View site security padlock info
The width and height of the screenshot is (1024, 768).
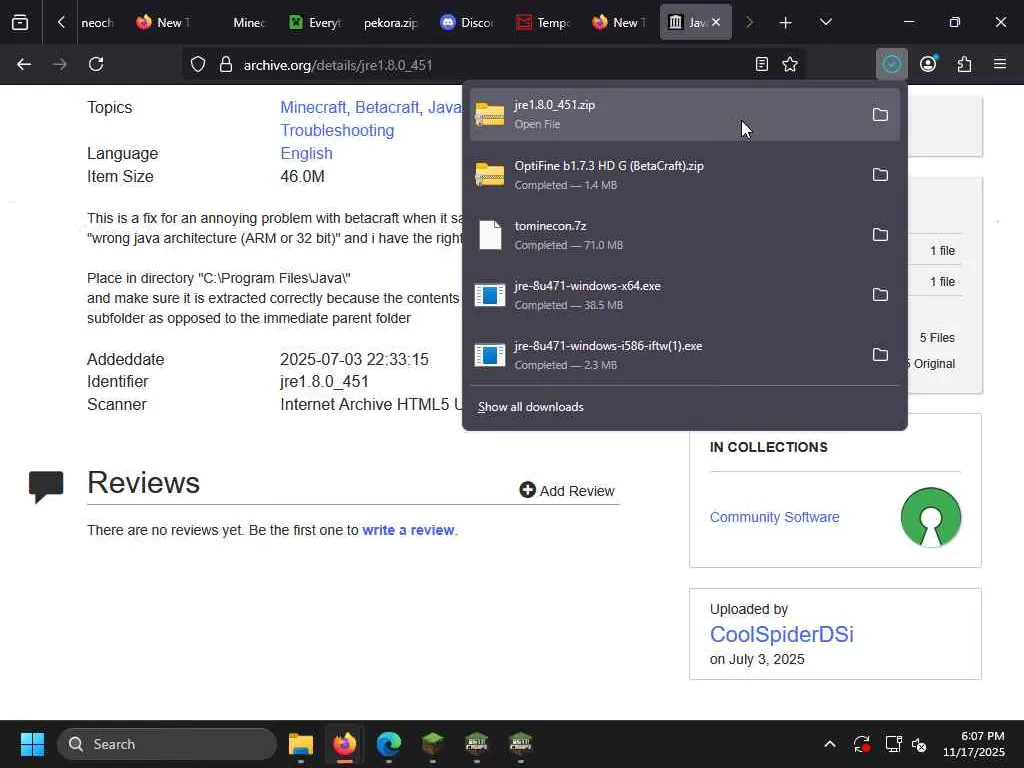point(226,65)
